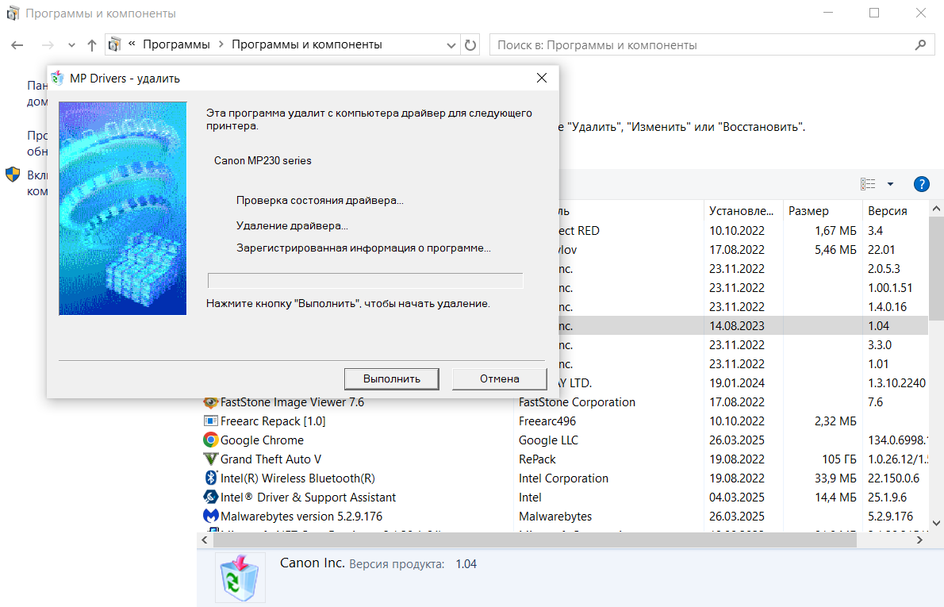
Task: Click the Windows features shield icon
Action: pyautogui.click(x=13, y=175)
